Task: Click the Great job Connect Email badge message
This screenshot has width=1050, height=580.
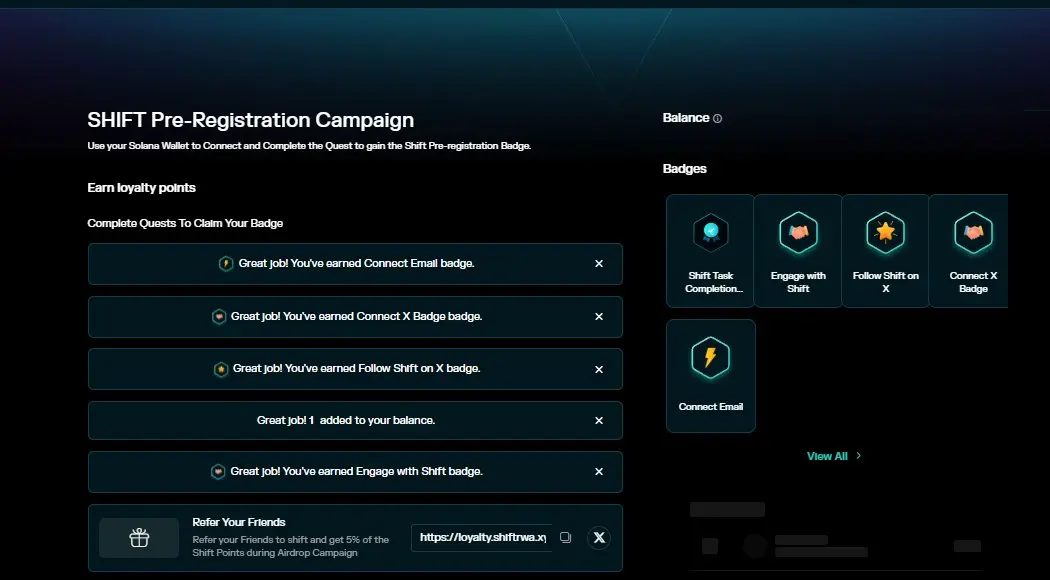Action: 356,264
